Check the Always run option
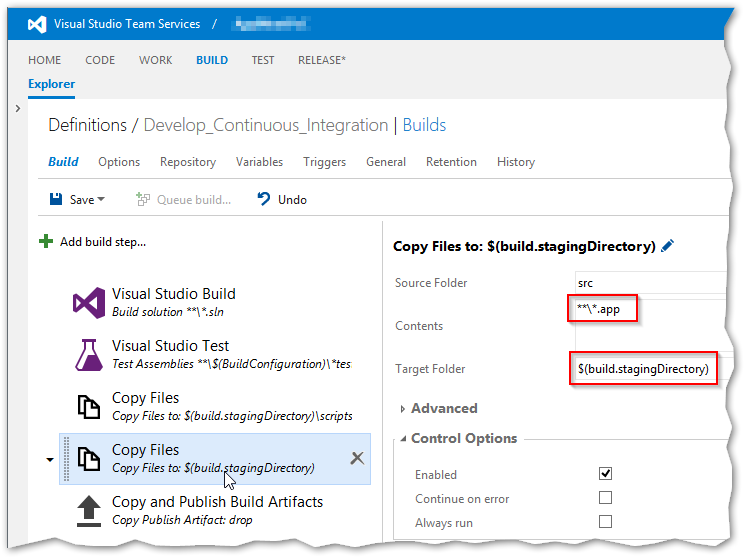 coord(605,522)
